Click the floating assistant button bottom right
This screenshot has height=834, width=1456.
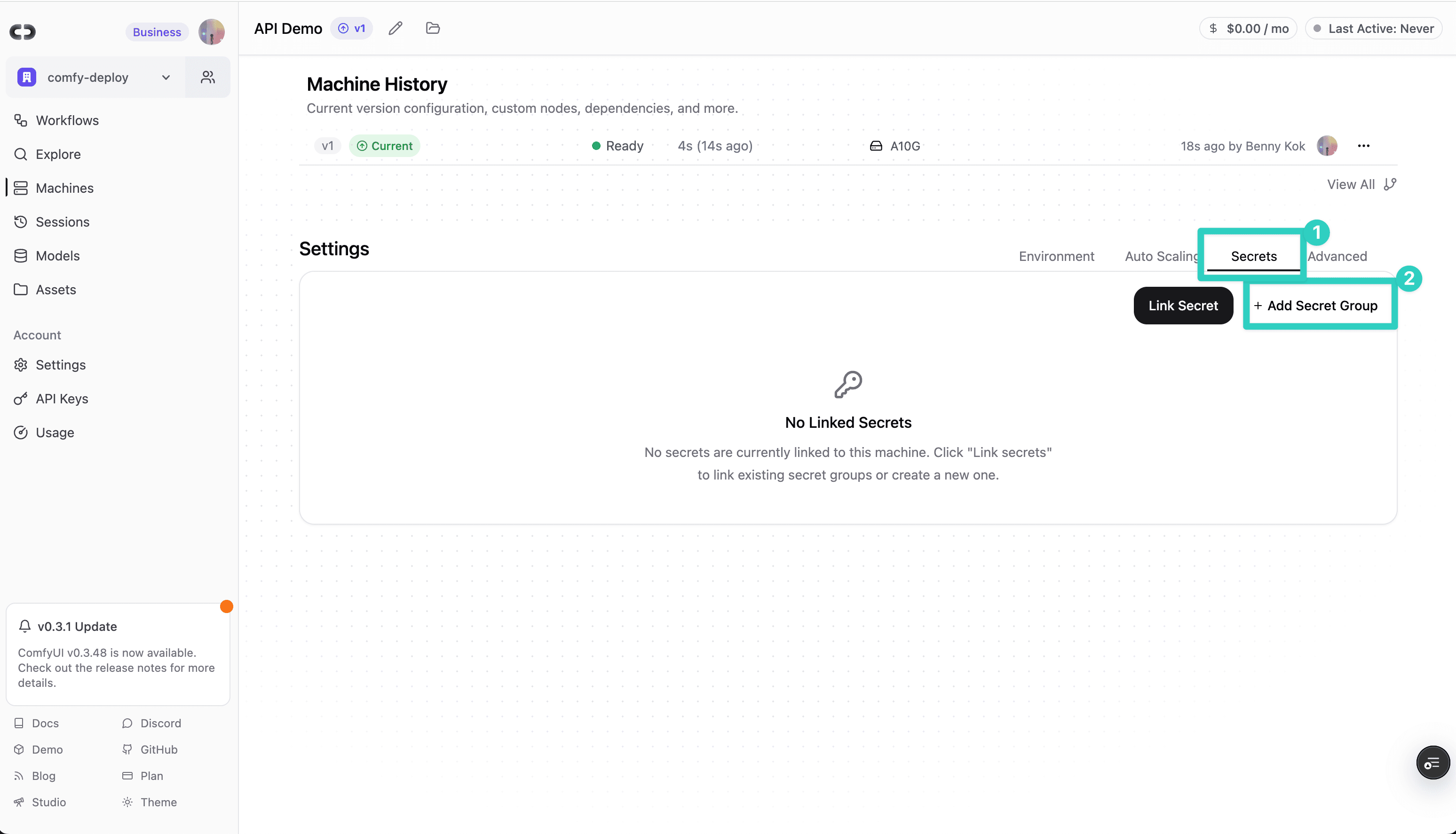coord(1432,763)
